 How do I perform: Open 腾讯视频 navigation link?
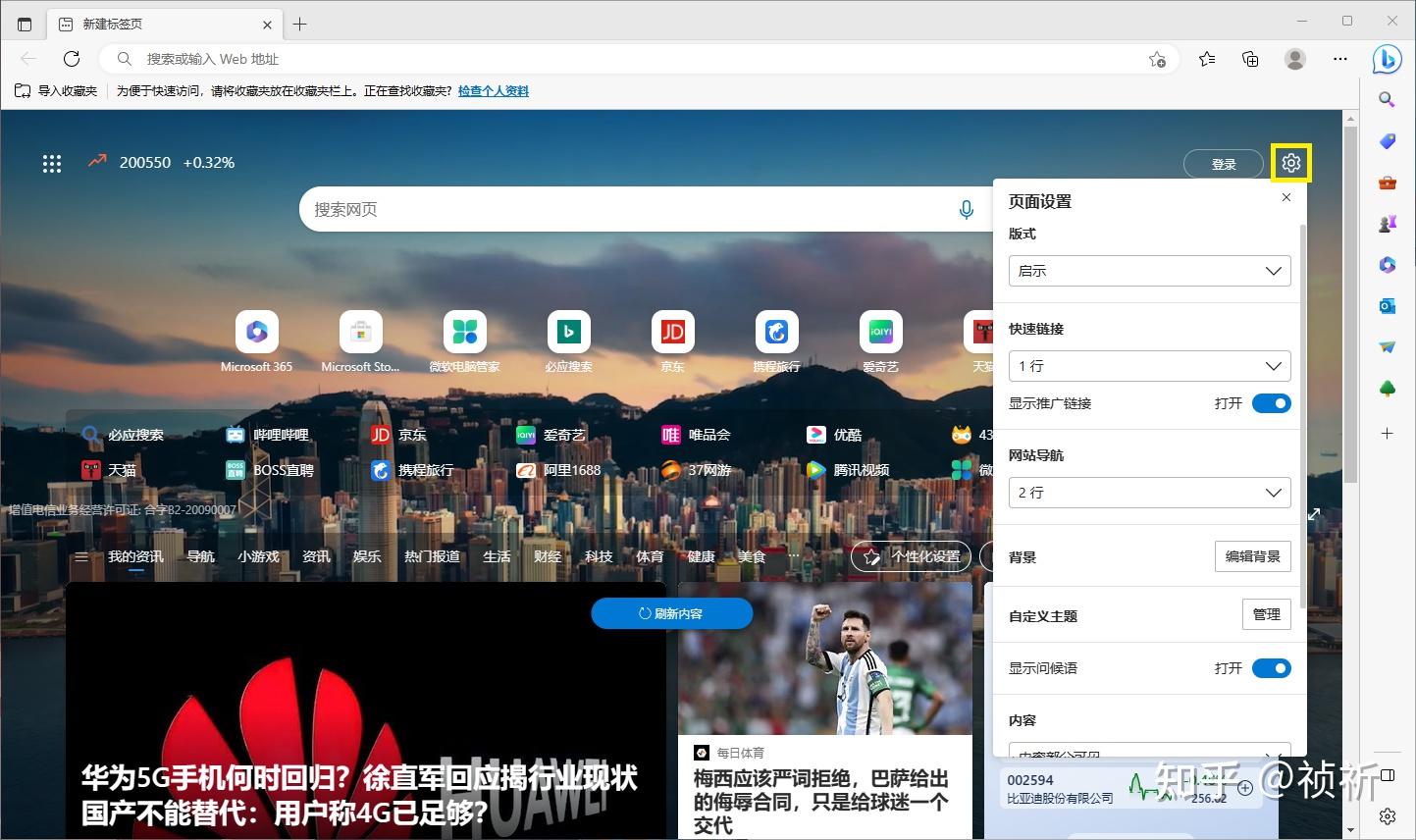(x=848, y=470)
